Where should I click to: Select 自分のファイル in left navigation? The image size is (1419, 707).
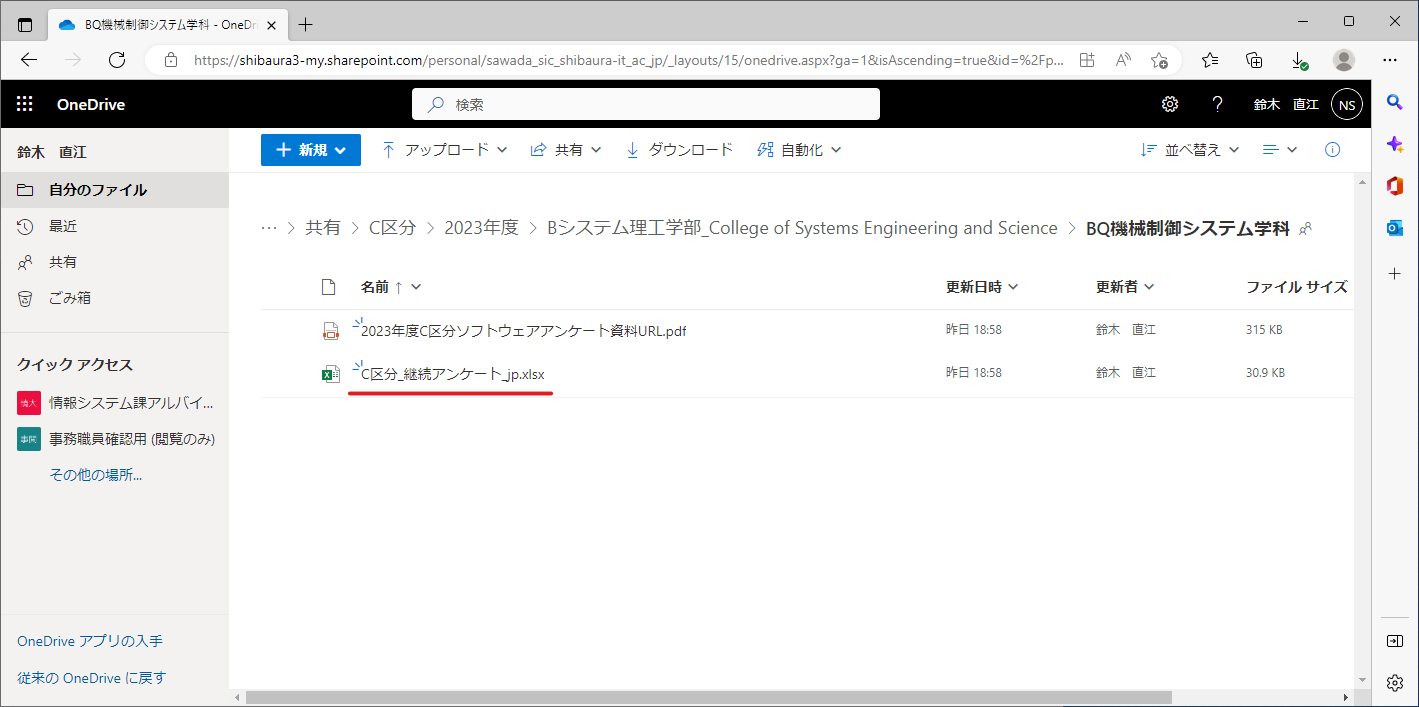coord(114,190)
